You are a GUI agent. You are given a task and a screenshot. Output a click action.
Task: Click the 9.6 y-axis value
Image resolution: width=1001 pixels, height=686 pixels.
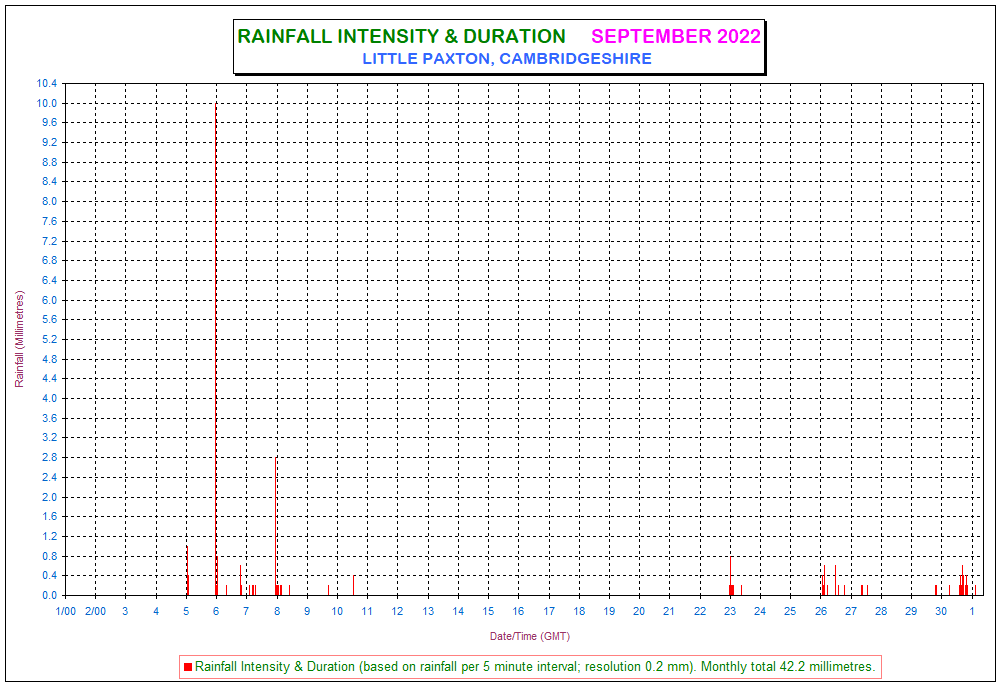49,123
